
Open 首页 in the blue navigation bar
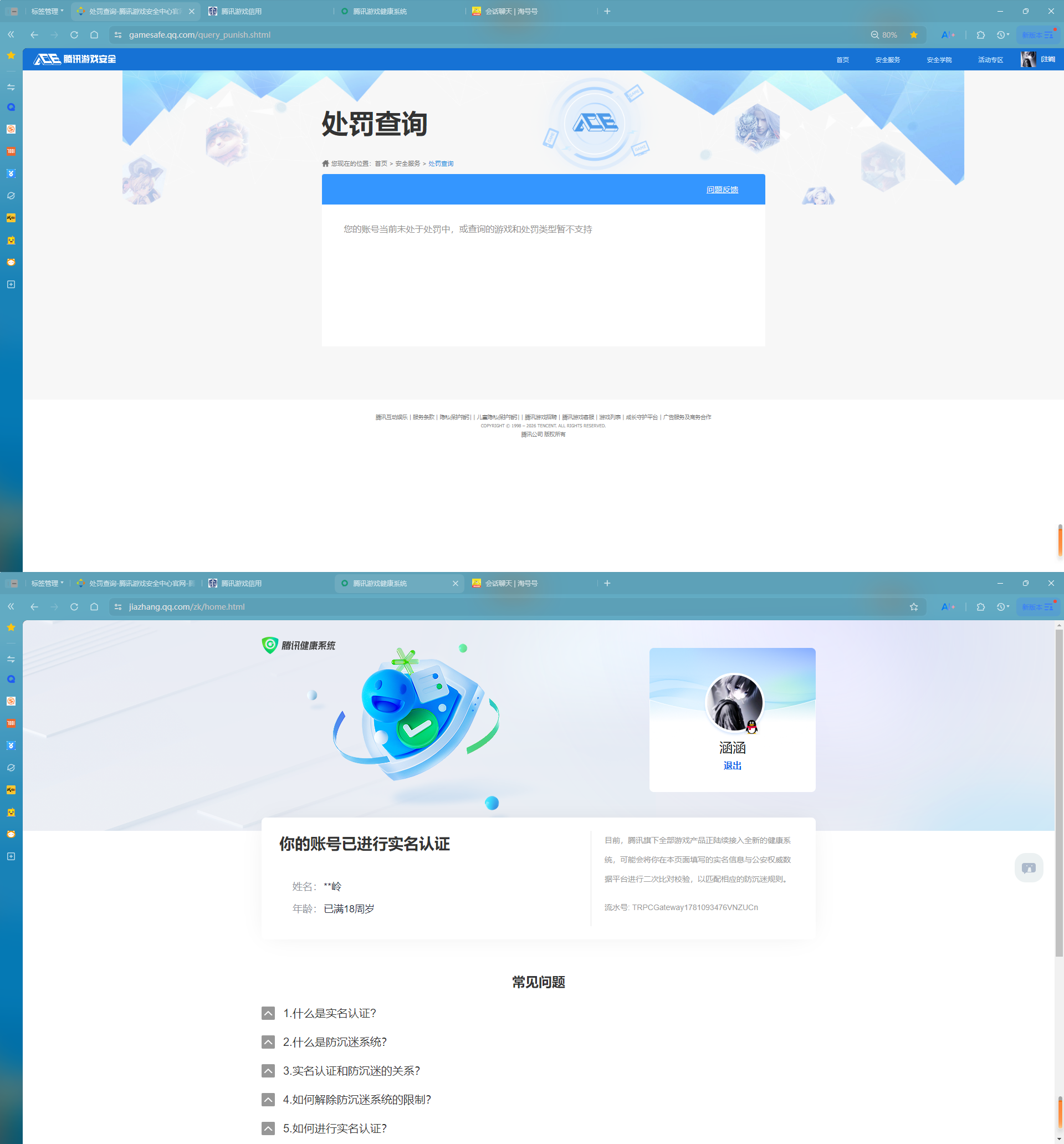coord(842,60)
